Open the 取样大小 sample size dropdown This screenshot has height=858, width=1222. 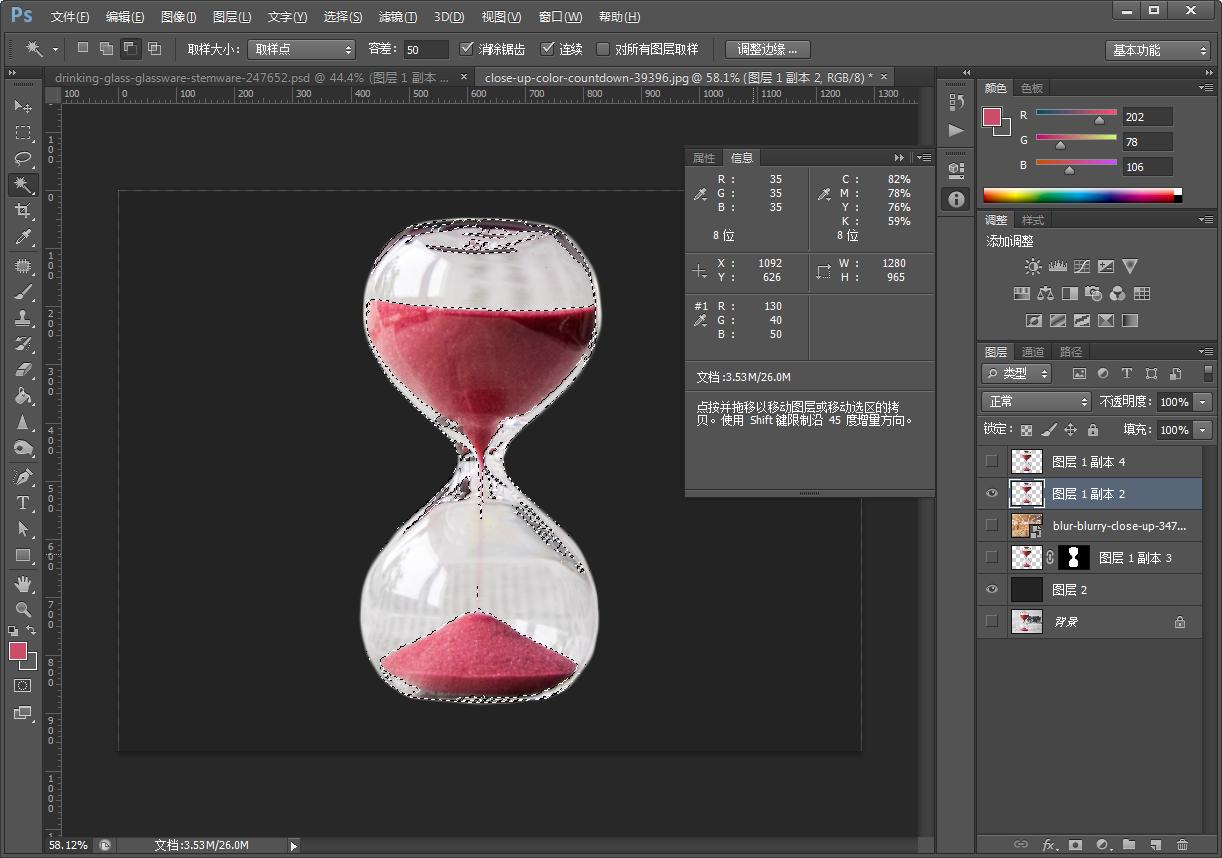click(301, 49)
